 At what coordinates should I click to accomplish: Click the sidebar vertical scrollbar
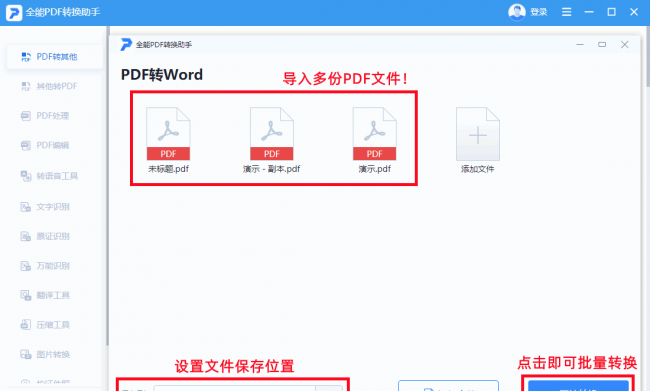[107, 187]
